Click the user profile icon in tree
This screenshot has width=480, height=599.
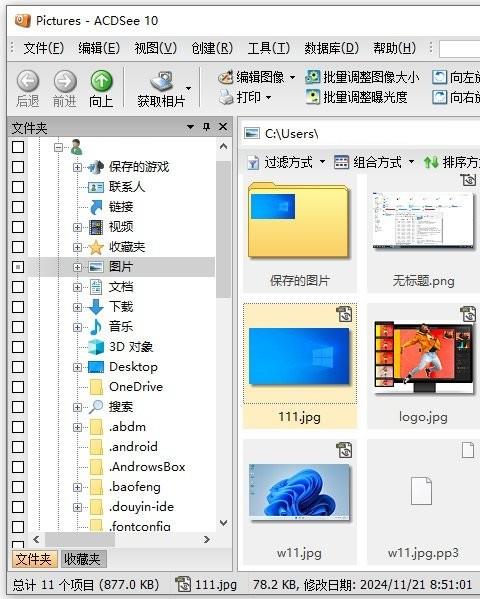tap(76, 147)
